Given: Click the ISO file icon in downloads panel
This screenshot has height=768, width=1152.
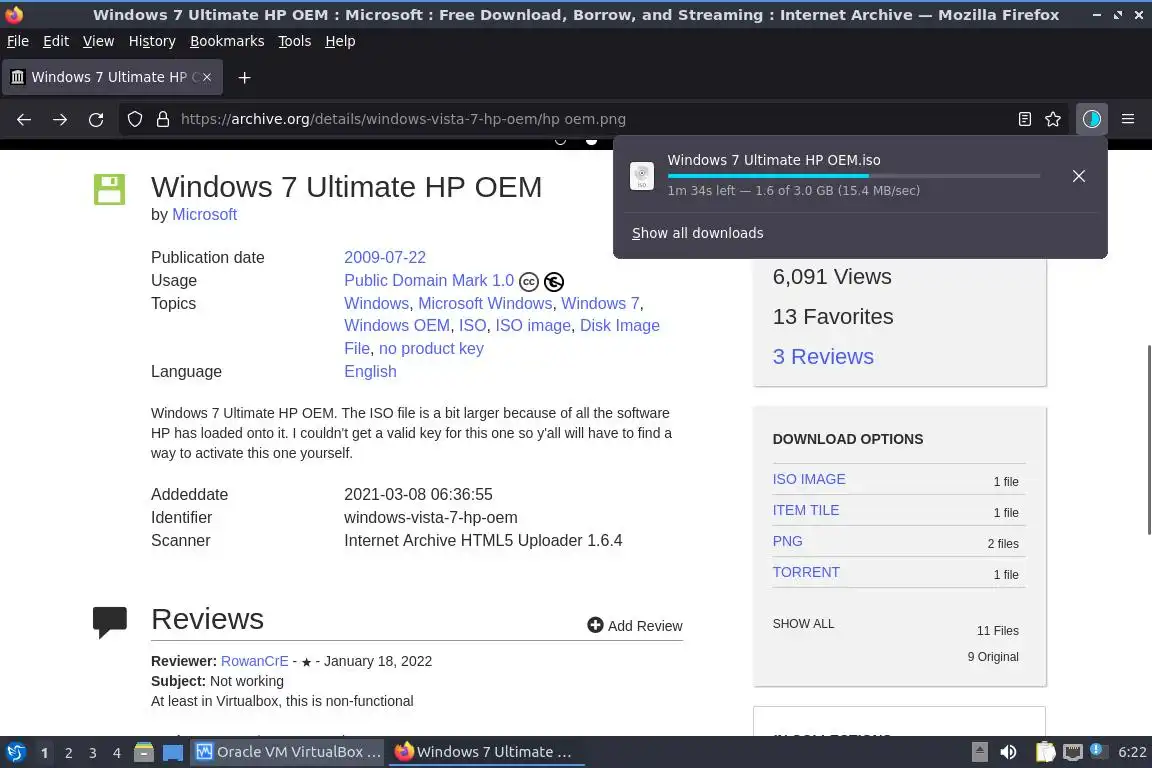Looking at the screenshot, I should tap(642, 176).
